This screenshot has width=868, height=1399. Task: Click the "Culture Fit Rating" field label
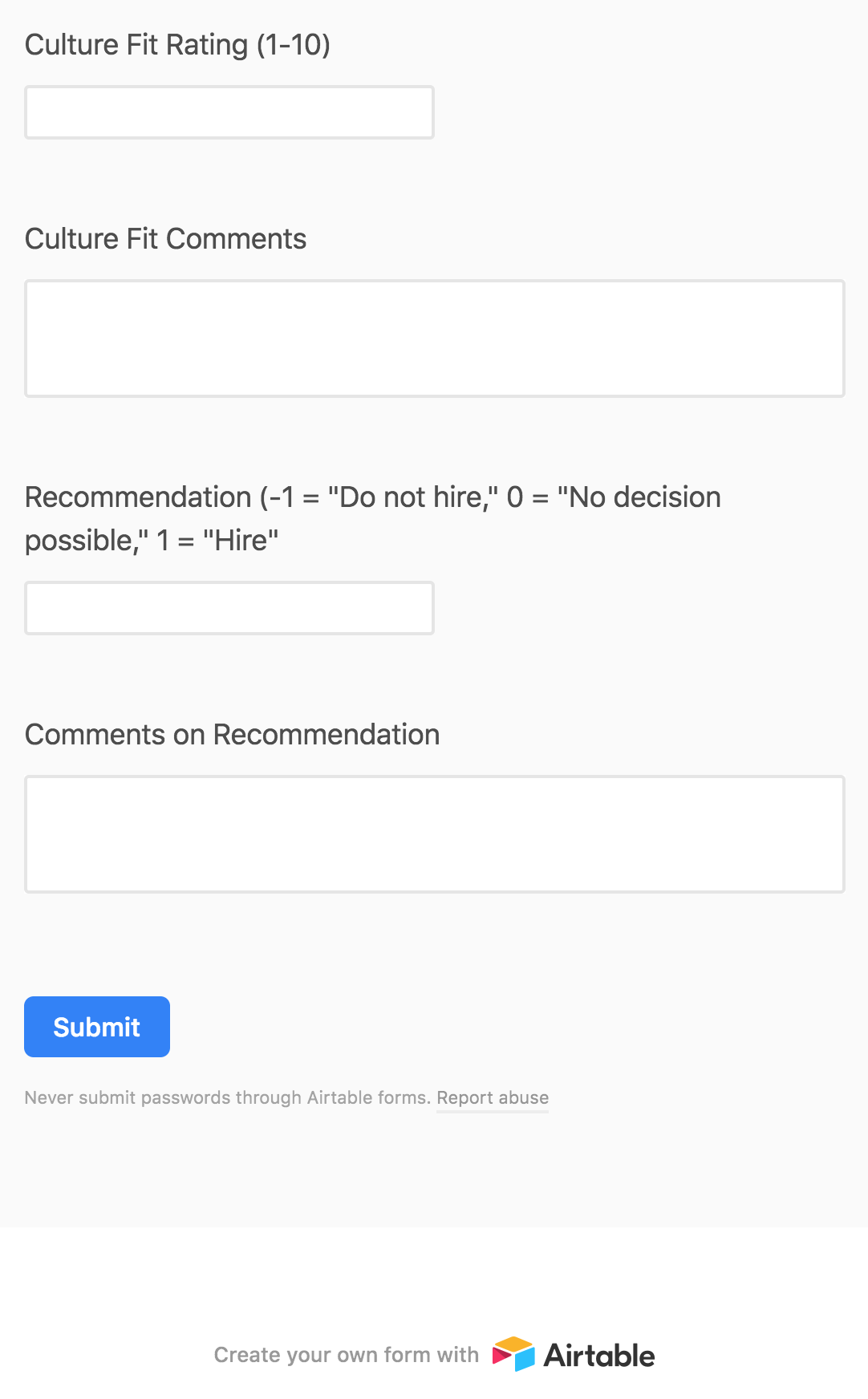[x=136, y=45]
